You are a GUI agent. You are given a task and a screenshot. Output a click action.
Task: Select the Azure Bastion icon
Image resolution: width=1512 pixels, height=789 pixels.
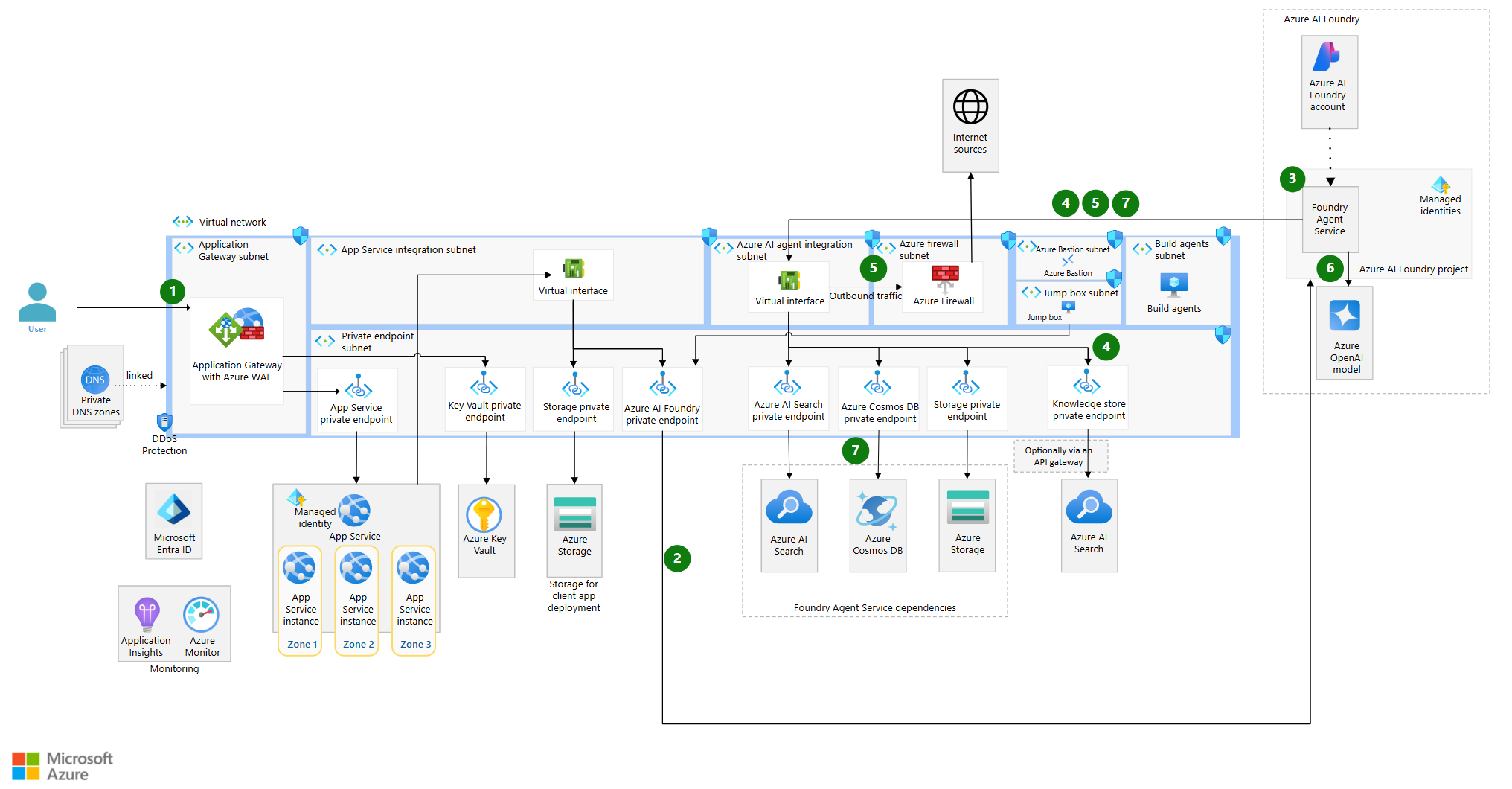point(1068,261)
